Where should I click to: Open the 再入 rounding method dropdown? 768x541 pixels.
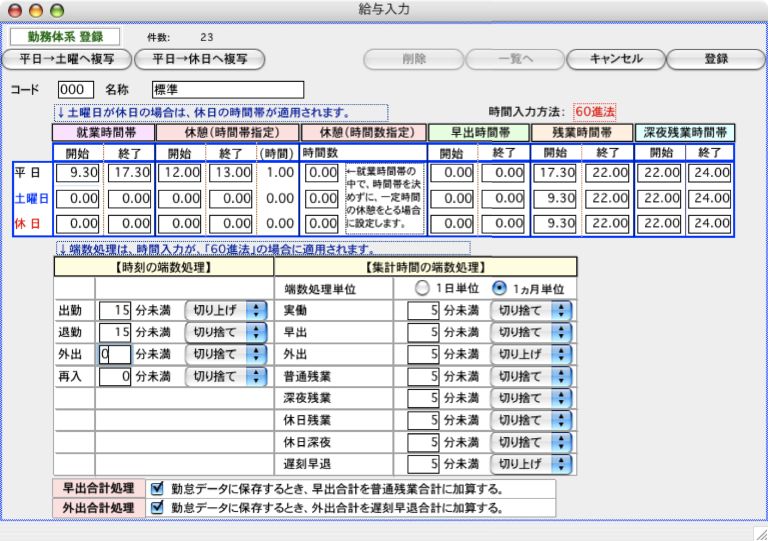pos(227,376)
